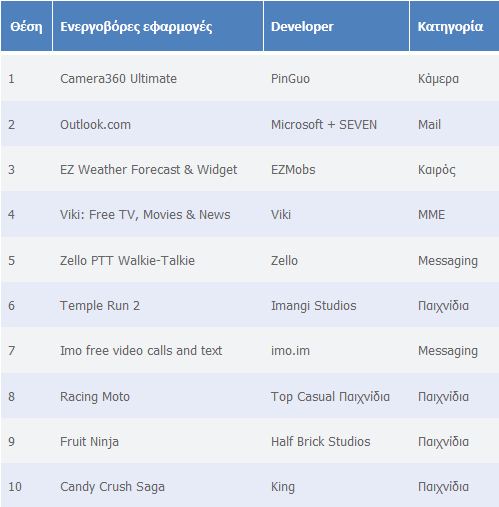Select the Καιρός category cell
This screenshot has width=499, height=507.
pos(437,170)
